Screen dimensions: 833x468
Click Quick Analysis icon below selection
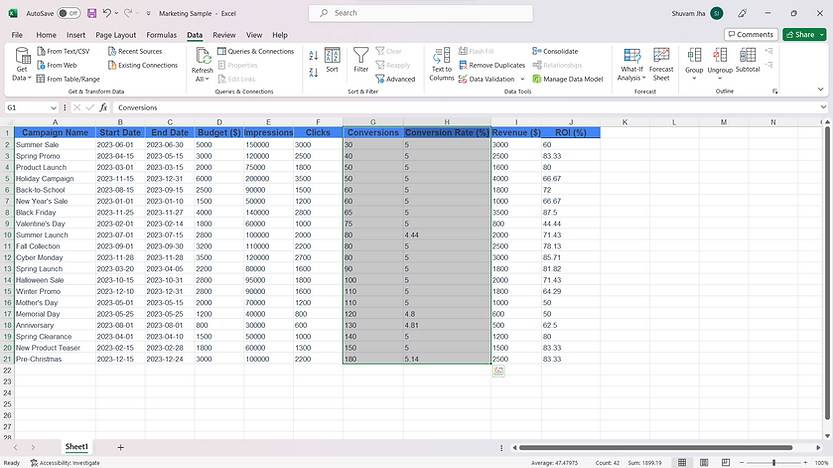pyautogui.click(x=498, y=371)
